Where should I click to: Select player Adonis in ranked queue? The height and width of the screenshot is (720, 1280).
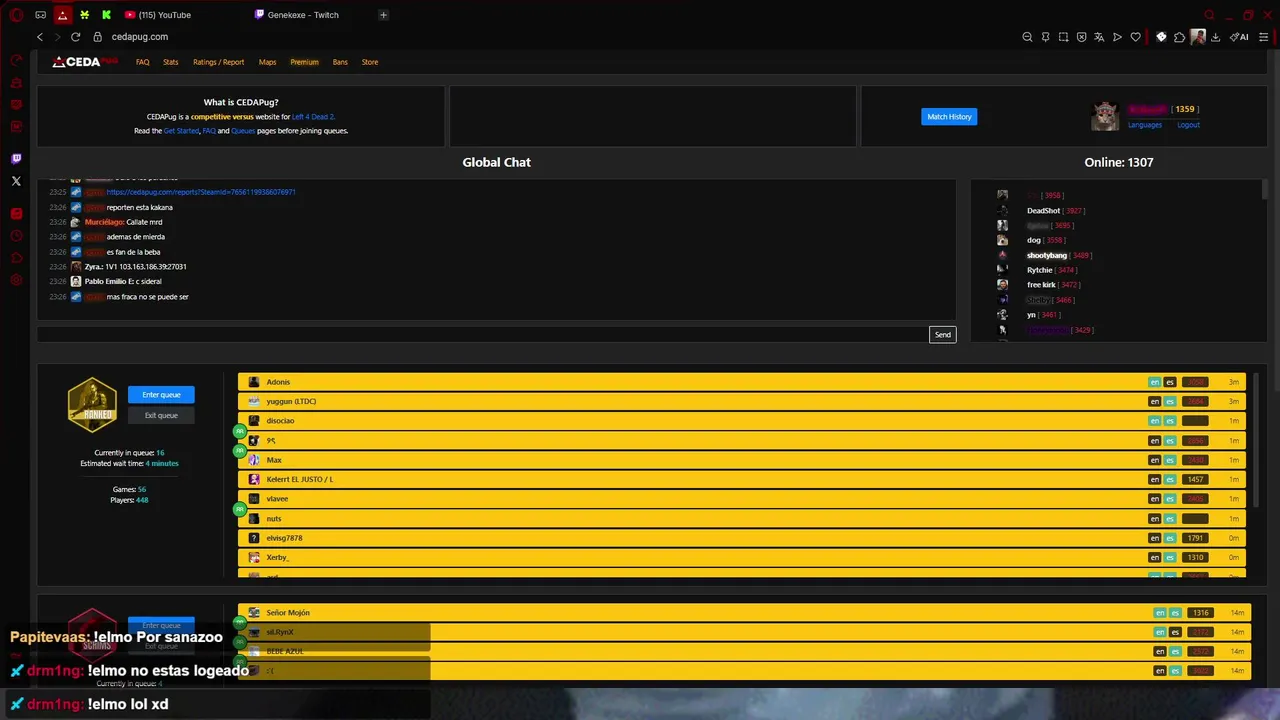point(742,382)
